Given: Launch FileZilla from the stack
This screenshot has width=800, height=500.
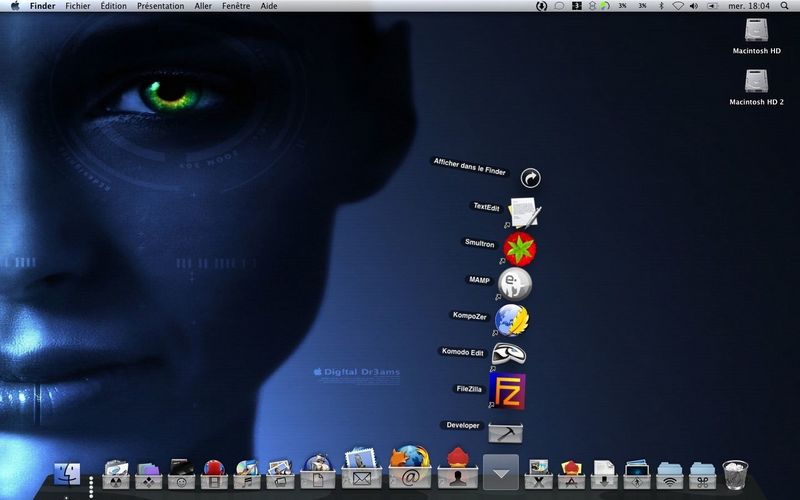Looking at the screenshot, I should pos(507,391).
